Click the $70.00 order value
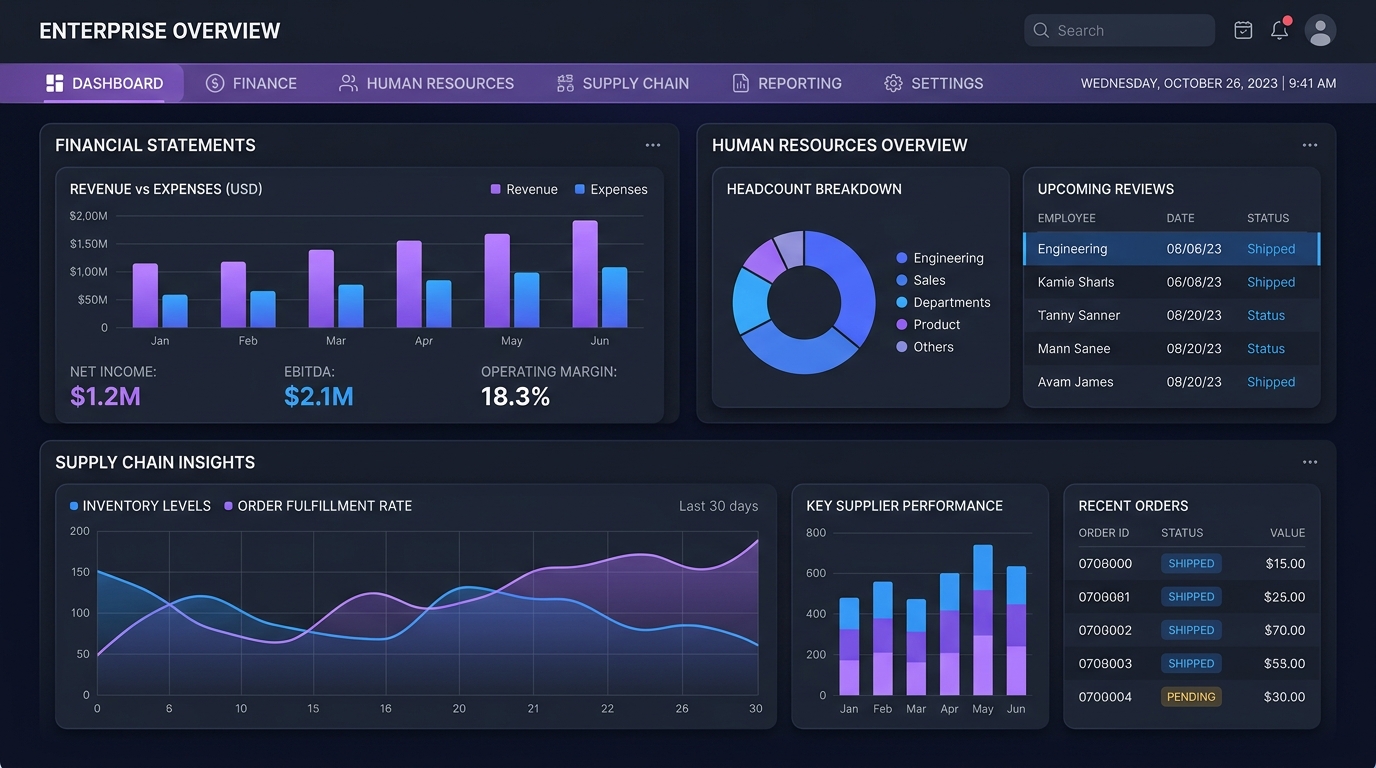 pyautogui.click(x=1285, y=630)
